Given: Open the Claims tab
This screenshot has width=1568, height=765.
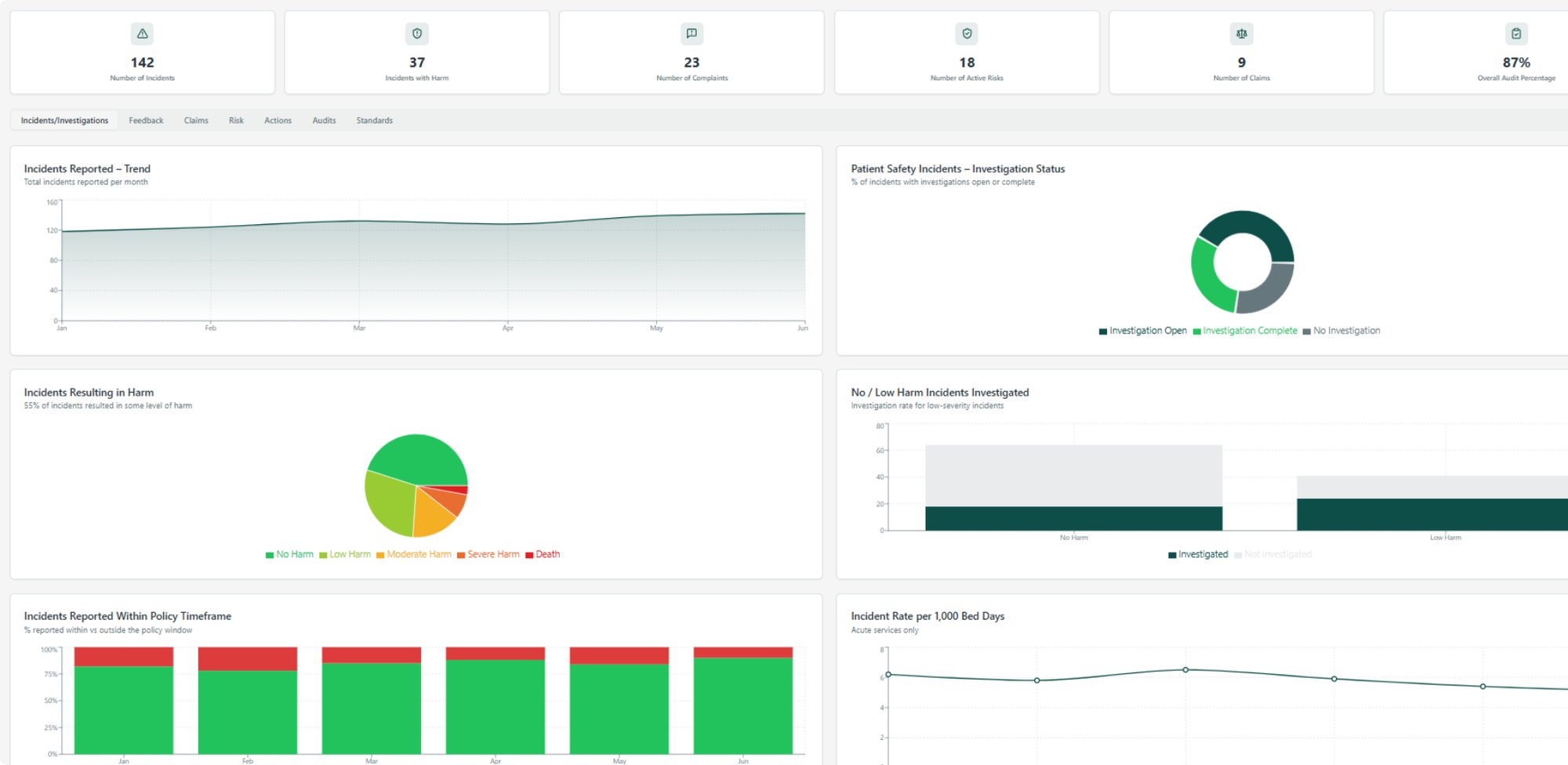Looking at the screenshot, I should point(196,121).
